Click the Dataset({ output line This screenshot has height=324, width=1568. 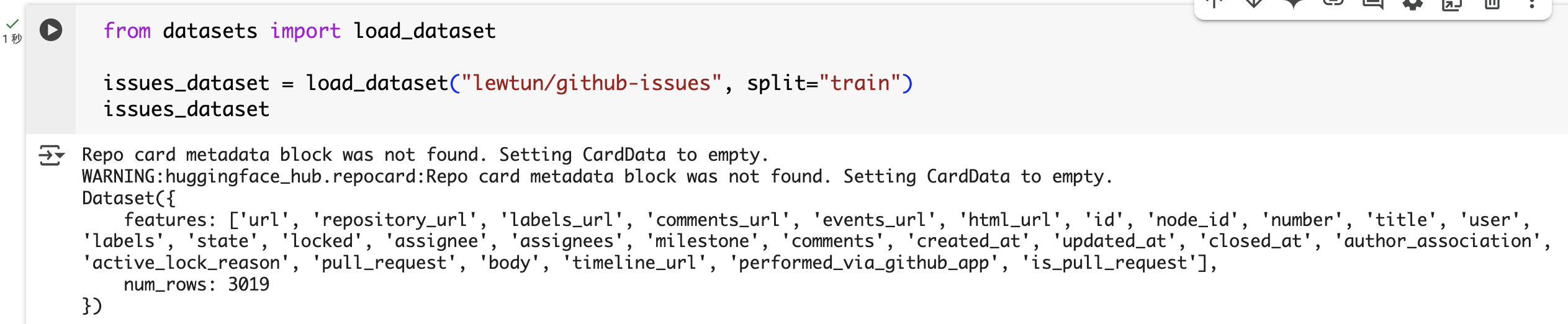click(129, 199)
